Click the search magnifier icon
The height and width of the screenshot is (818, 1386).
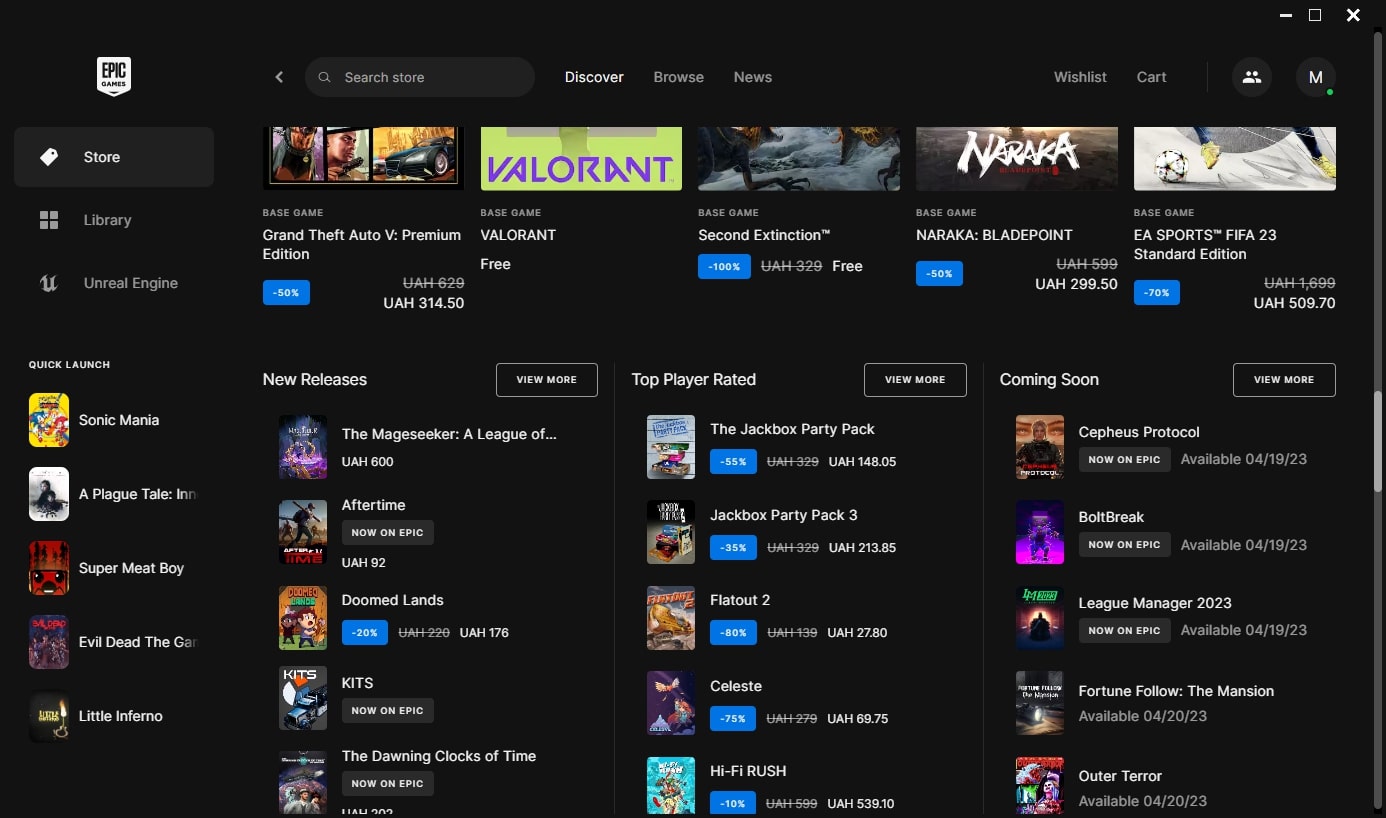(x=324, y=77)
